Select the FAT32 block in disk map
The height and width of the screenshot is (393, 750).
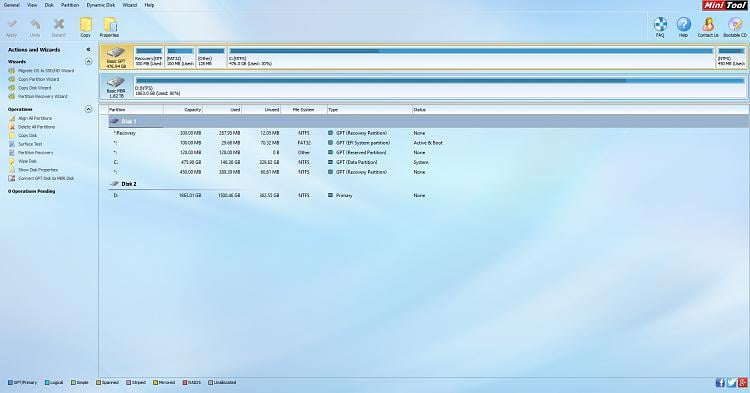tap(180, 57)
